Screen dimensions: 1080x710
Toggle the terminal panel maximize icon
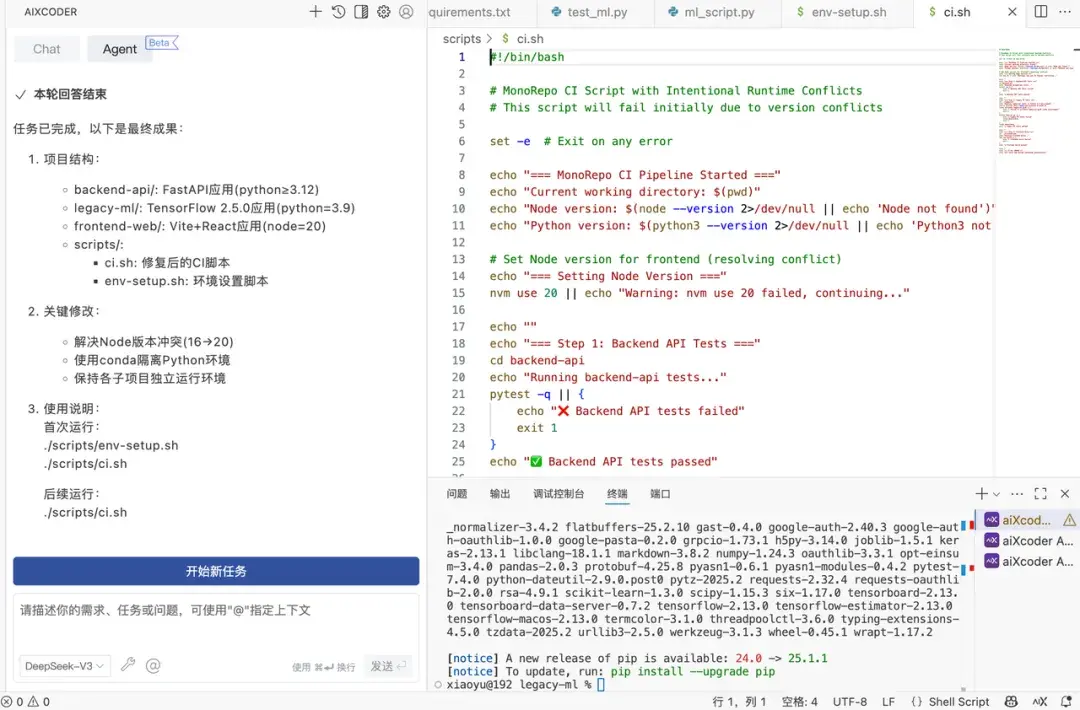click(x=1040, y=493)
